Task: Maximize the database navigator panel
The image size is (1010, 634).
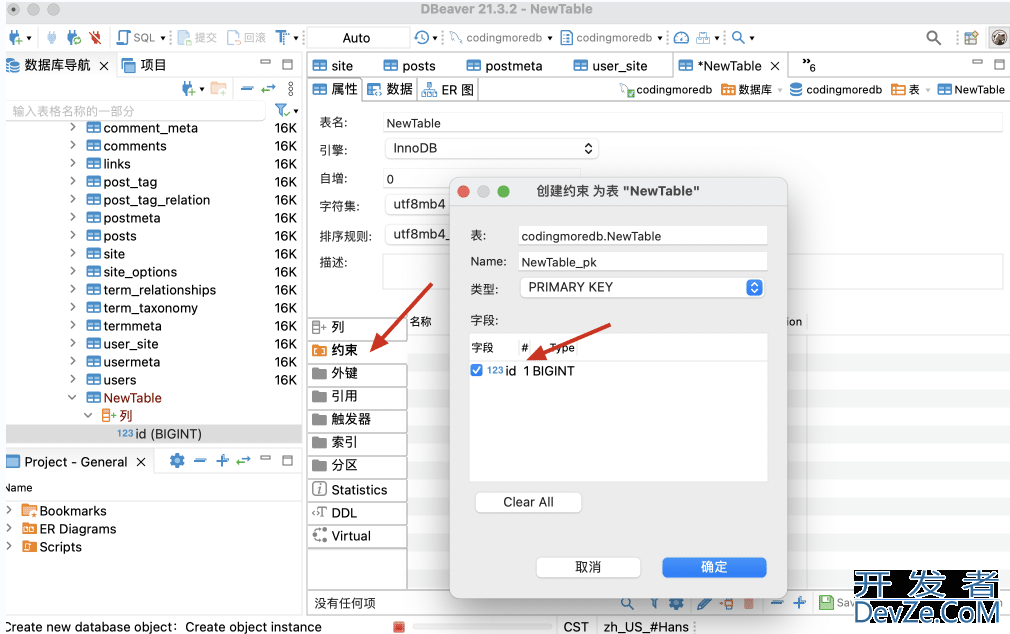Action: coord(287,64)
